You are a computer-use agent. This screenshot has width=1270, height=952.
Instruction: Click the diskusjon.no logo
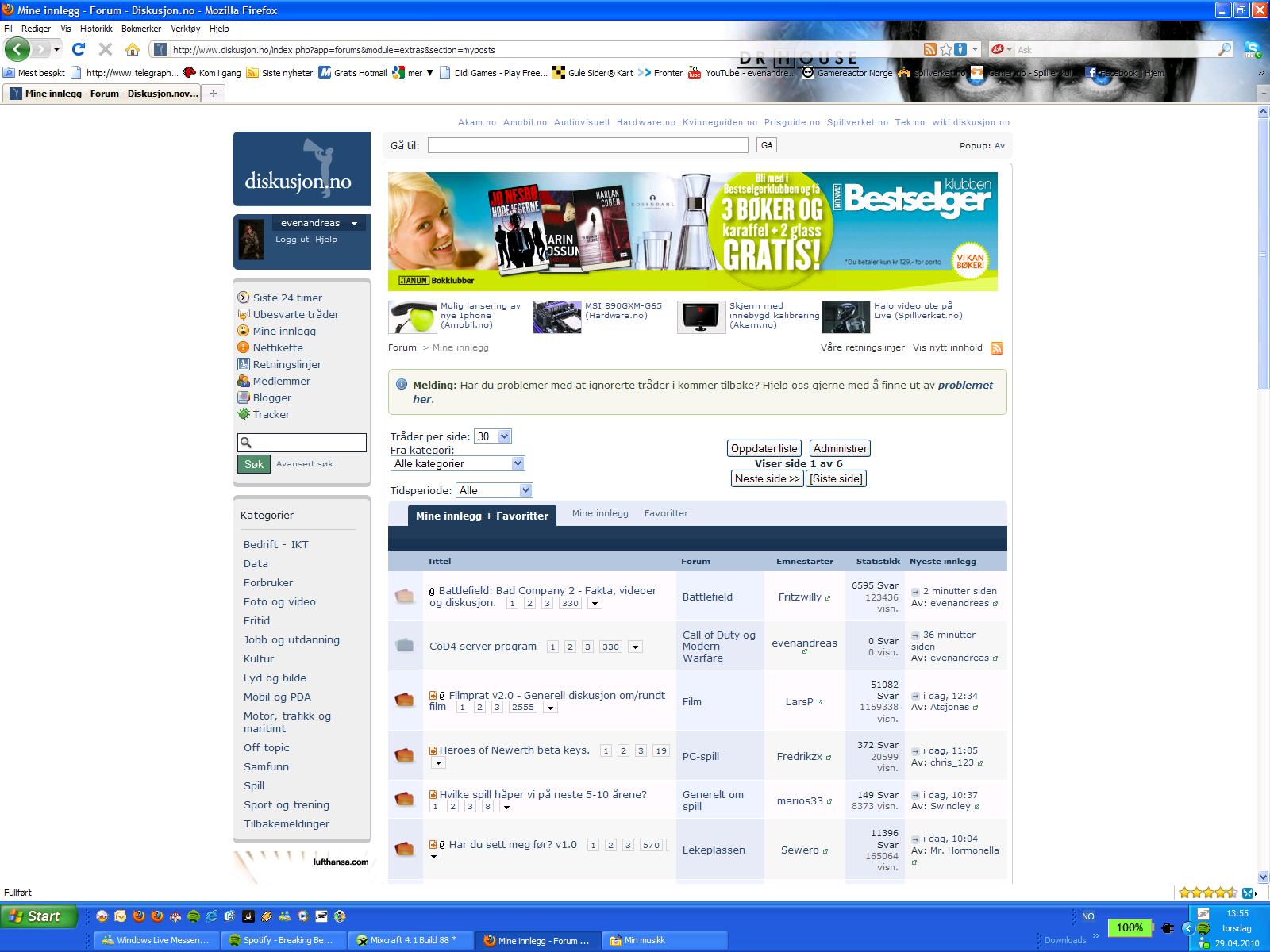pos(302,169)
